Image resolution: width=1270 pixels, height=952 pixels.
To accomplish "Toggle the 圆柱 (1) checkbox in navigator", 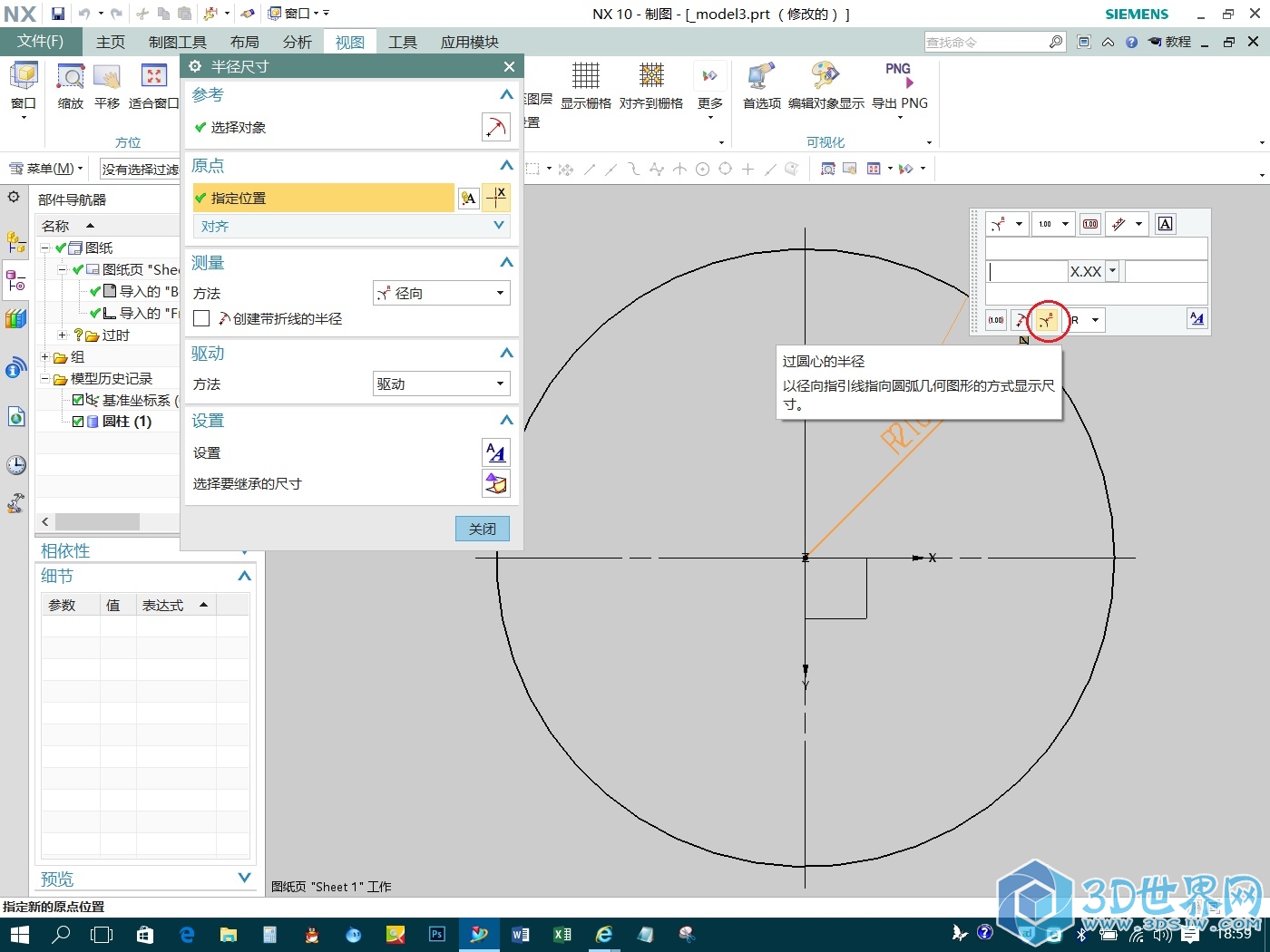I will (78, 422).
